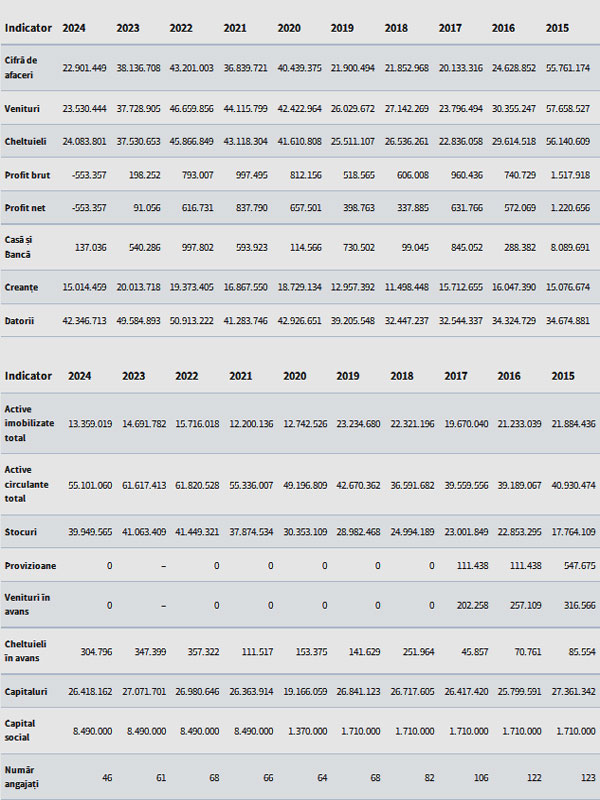Select Profit brut value for 2024
This screenshot has width=600, height=800.
[89, 175]
